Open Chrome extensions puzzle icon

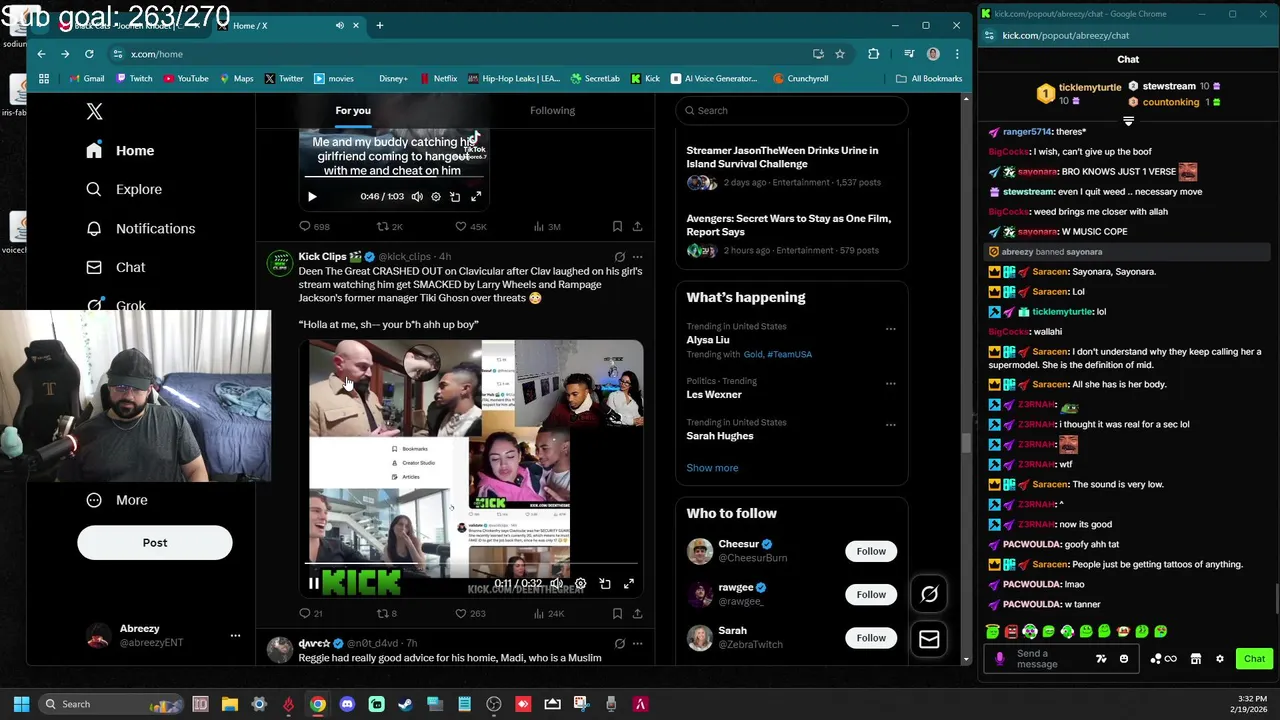pos(873,54)
